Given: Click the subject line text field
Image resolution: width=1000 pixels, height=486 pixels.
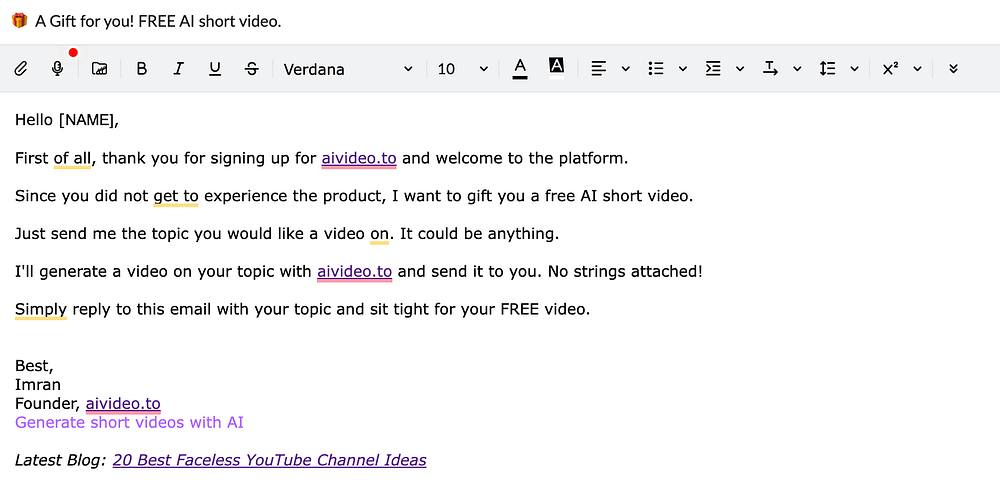Looking at the screenshot, I should (x=500, y=21).
